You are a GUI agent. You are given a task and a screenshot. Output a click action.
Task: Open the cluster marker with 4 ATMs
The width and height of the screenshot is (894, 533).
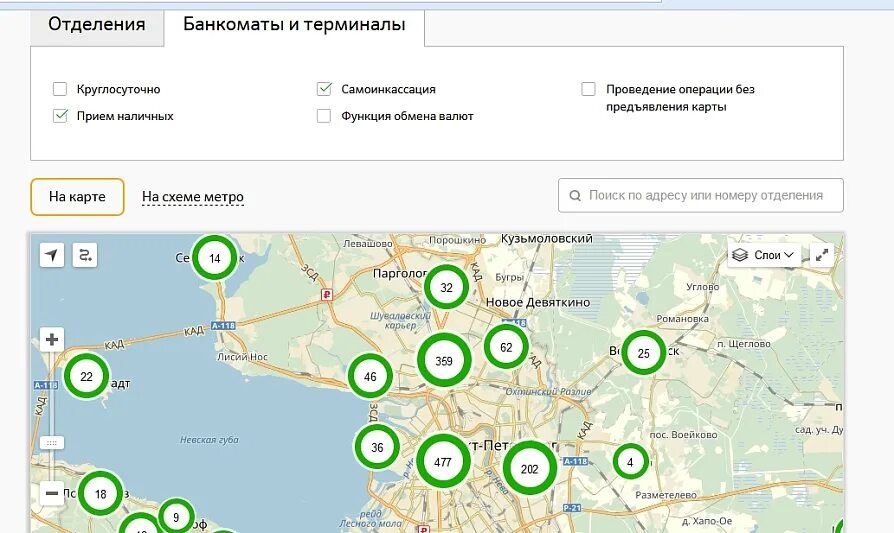click(630, 462)
